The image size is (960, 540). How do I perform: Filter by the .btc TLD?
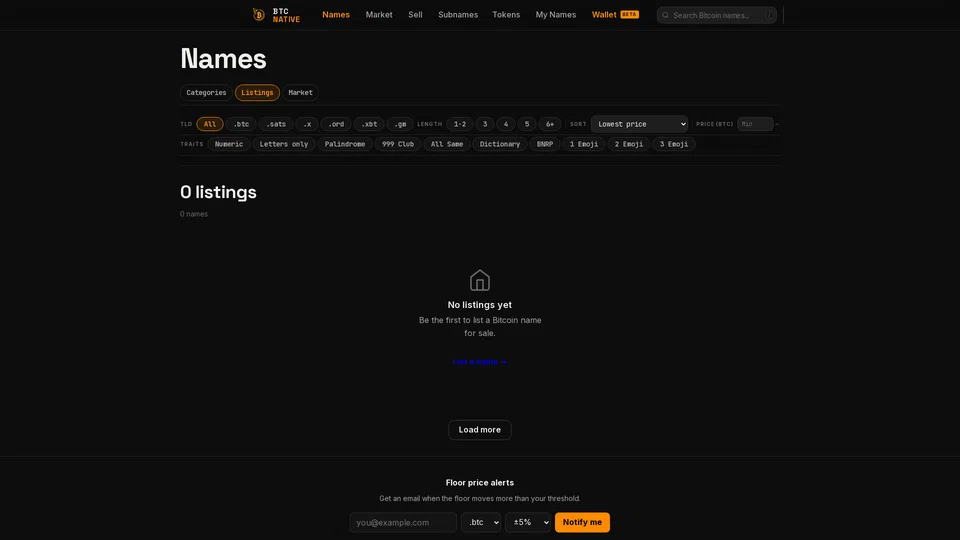[x=241, y=124]
